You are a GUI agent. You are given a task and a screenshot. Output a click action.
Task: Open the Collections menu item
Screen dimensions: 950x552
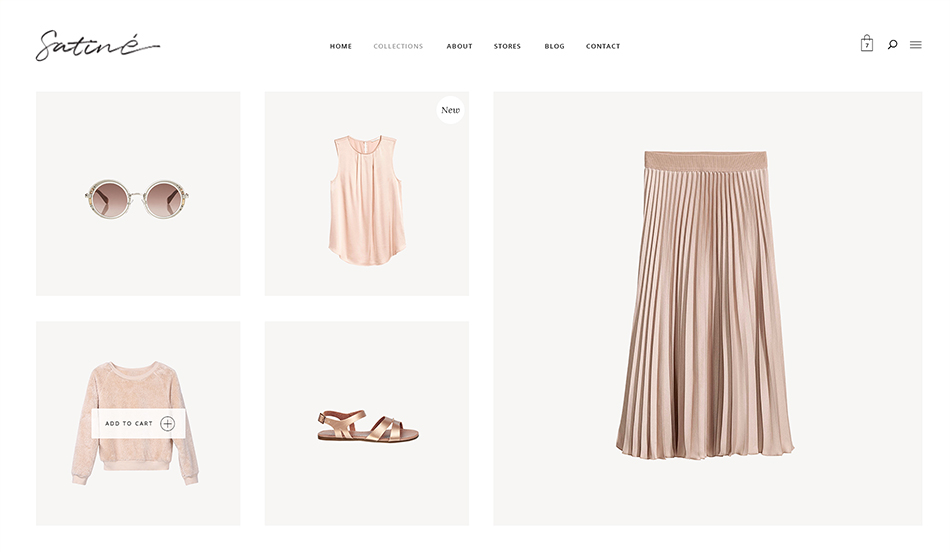coord(398,46)
